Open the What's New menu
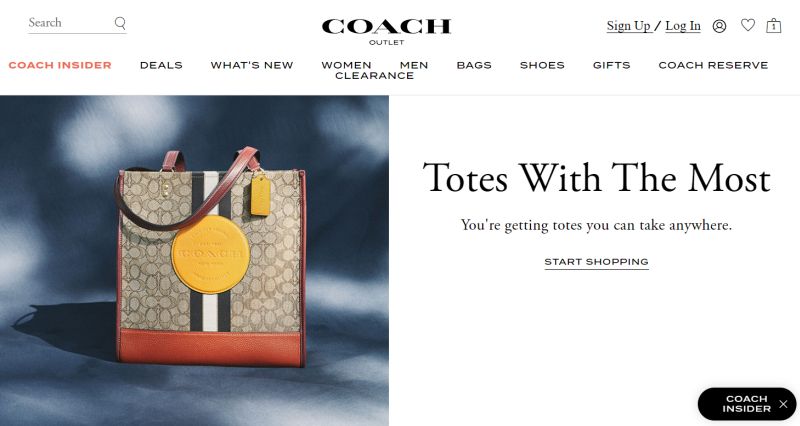 252,65
